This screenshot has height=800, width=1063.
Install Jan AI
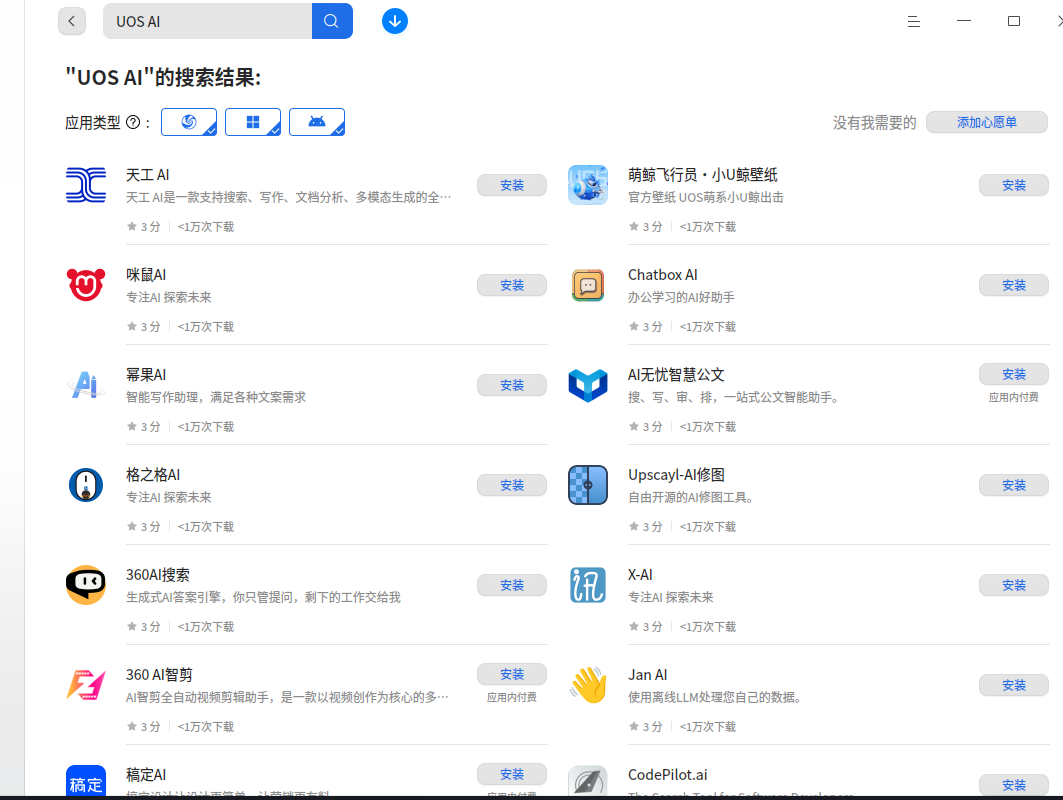coord(1014,685)
